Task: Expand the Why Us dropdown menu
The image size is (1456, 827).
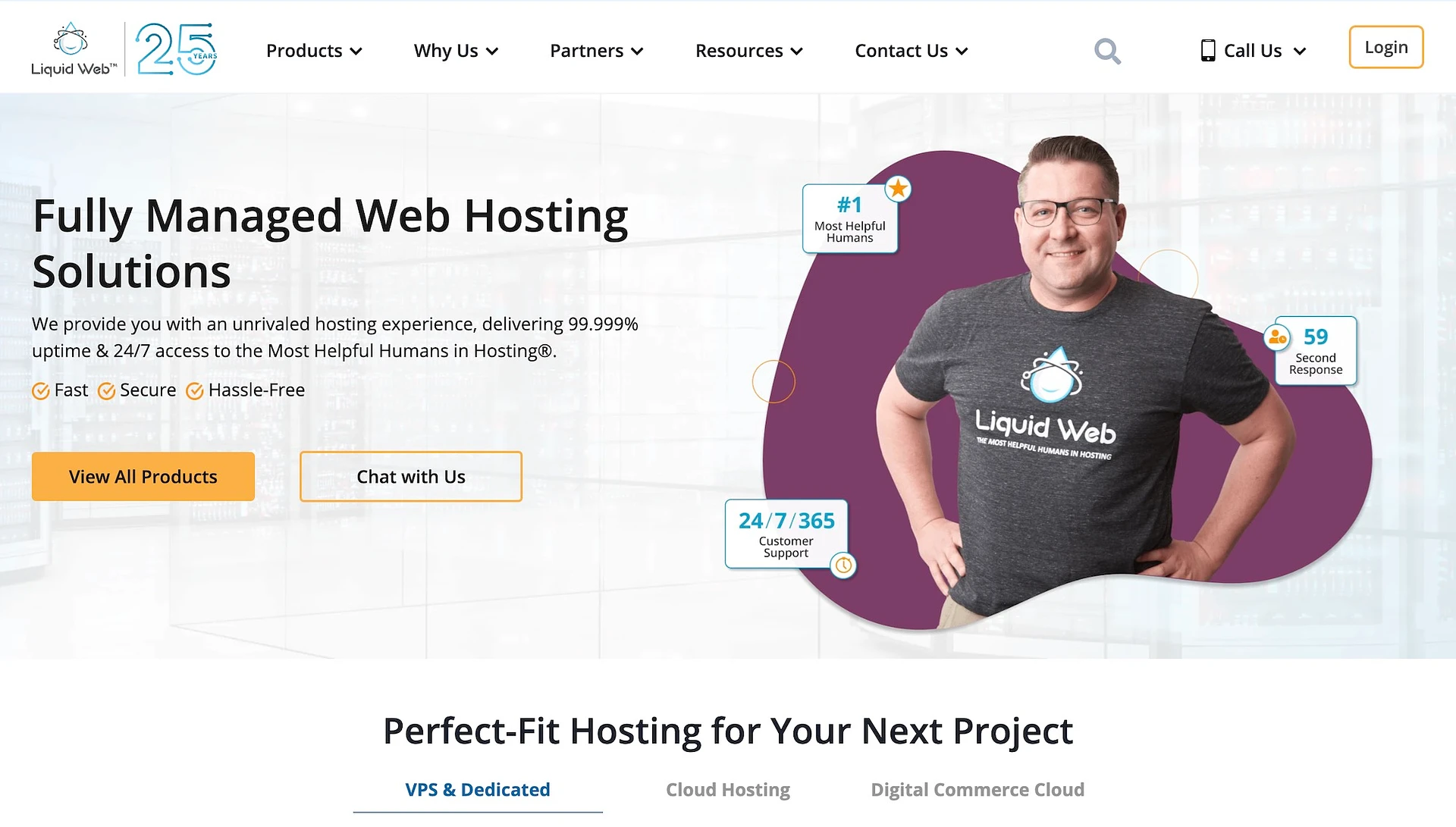Action: click(x=454, y=50)
